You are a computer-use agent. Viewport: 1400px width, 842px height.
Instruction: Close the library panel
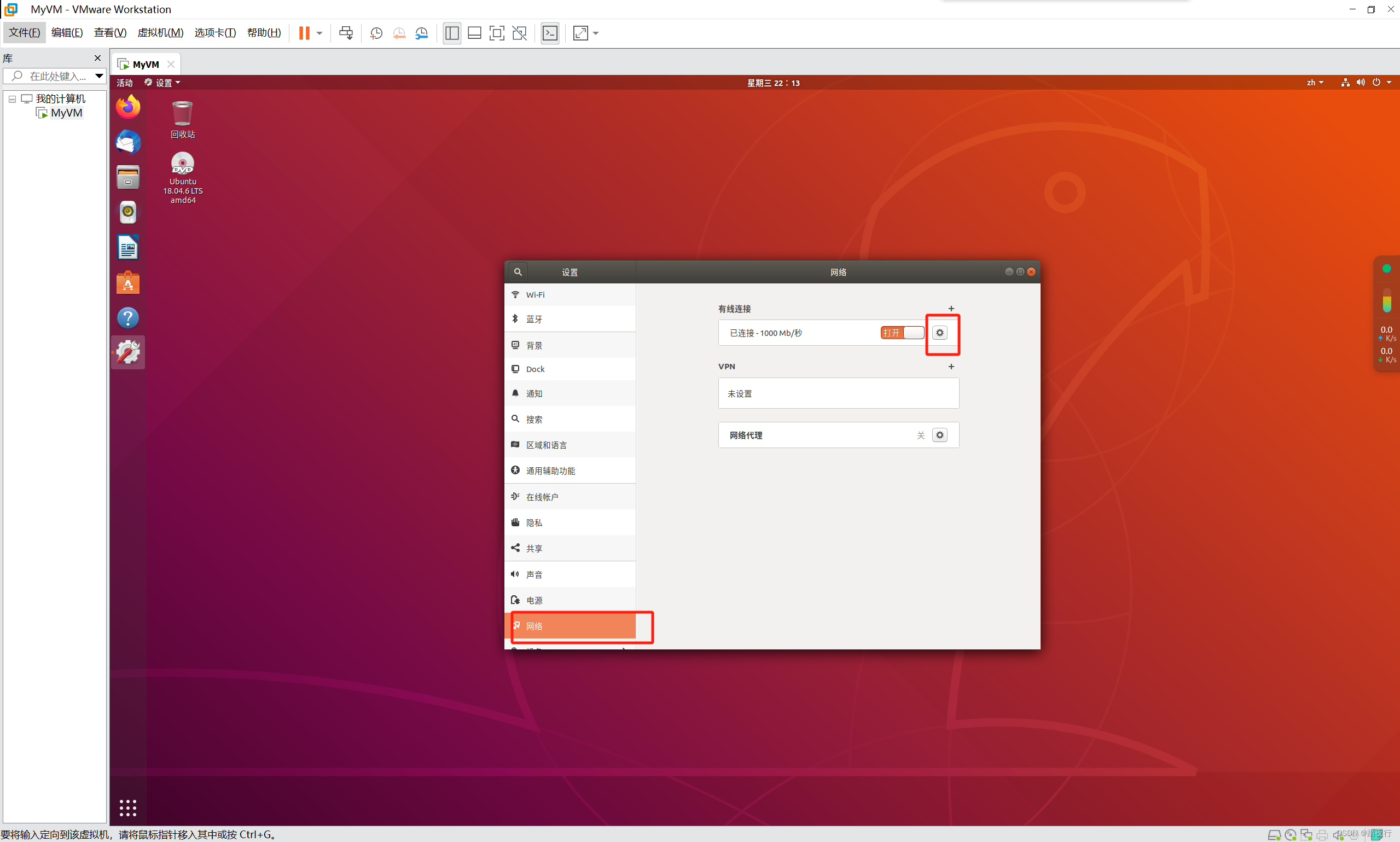tap(97, 58)
